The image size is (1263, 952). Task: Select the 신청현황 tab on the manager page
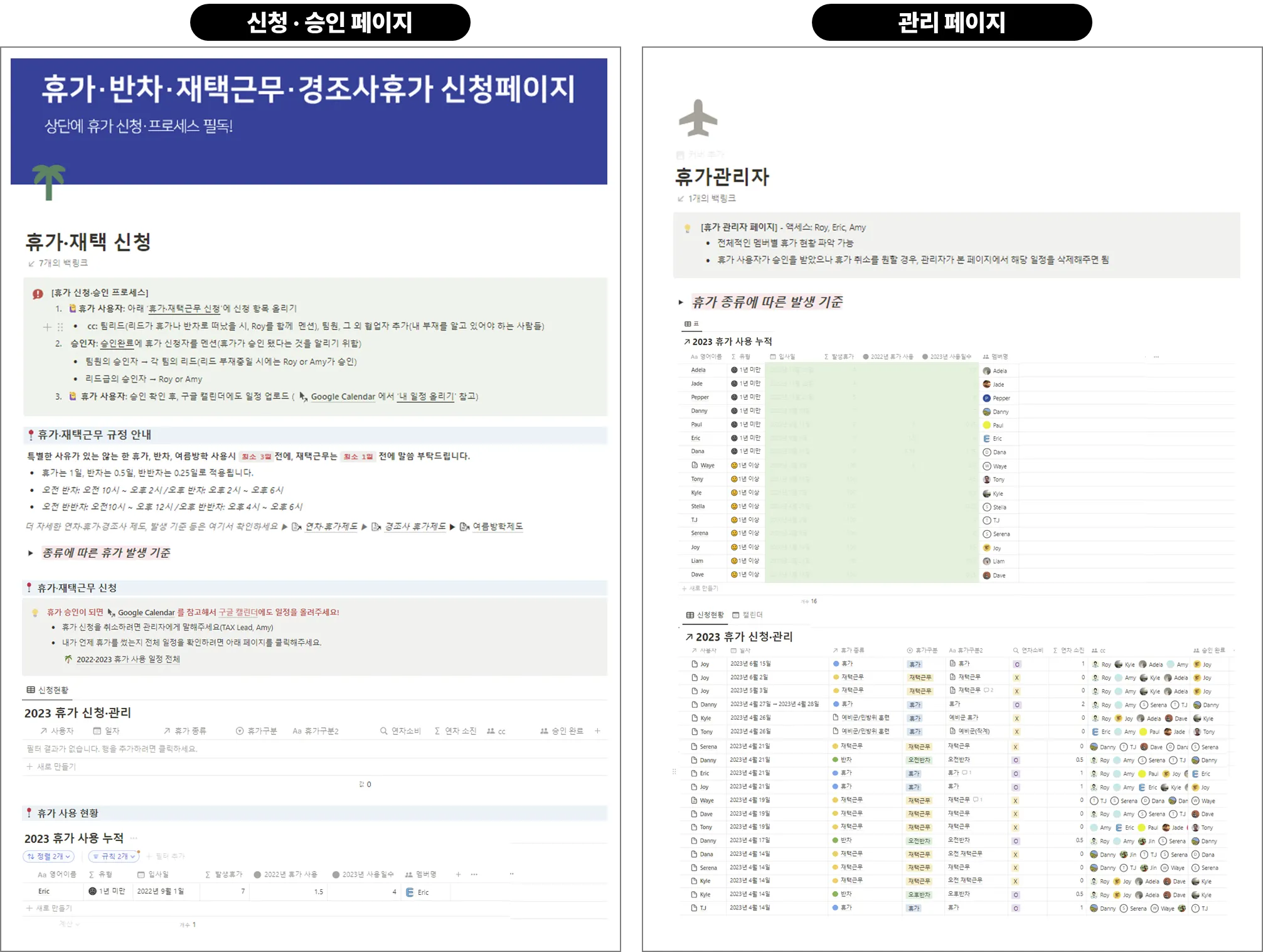705,615
